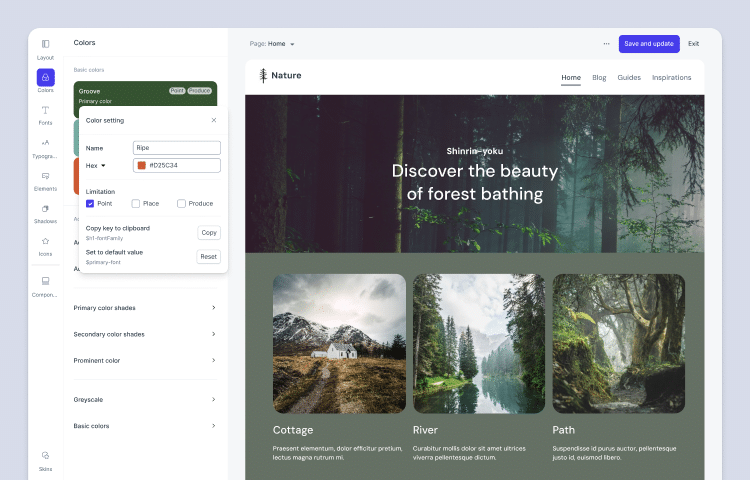Open the Page: Home dropdown
The image size is (750, 480).
272,44
